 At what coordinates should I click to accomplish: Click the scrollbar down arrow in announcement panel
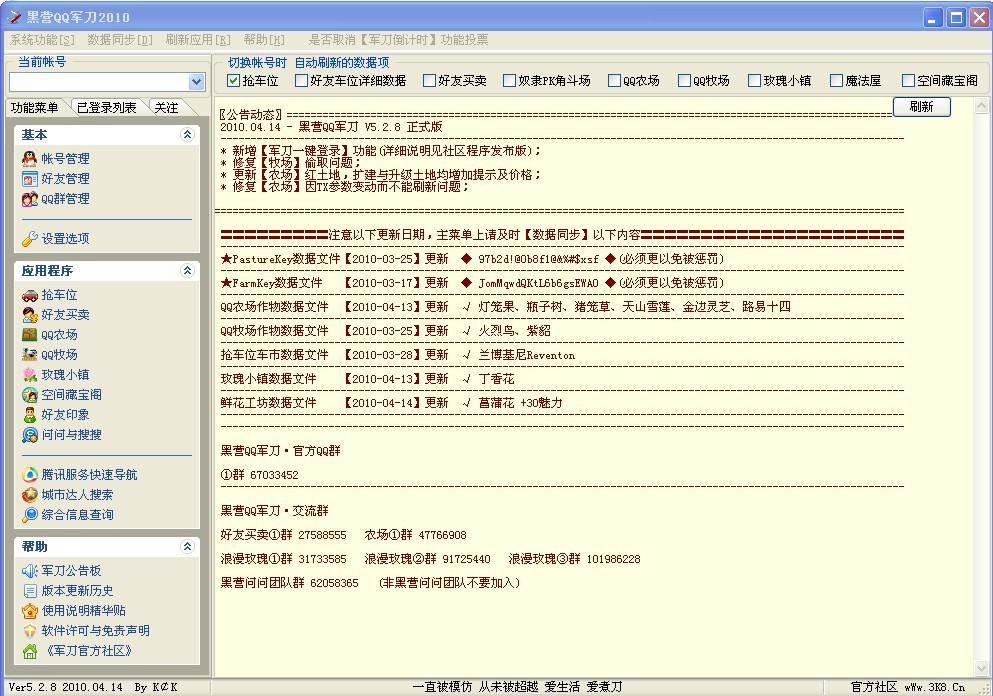[x=981, y=668]
